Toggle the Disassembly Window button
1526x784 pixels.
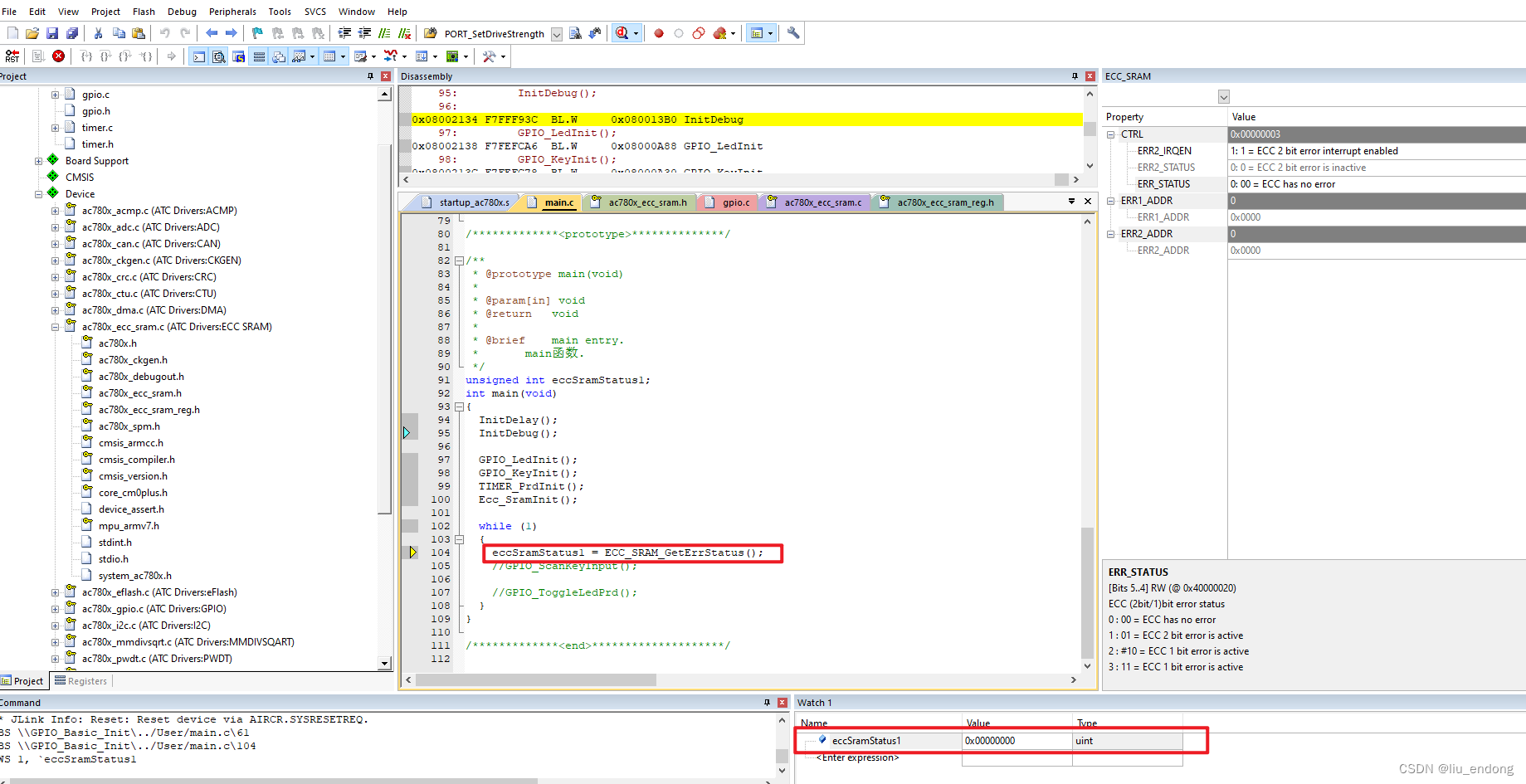pyautogui.click(x=219, y=56)
